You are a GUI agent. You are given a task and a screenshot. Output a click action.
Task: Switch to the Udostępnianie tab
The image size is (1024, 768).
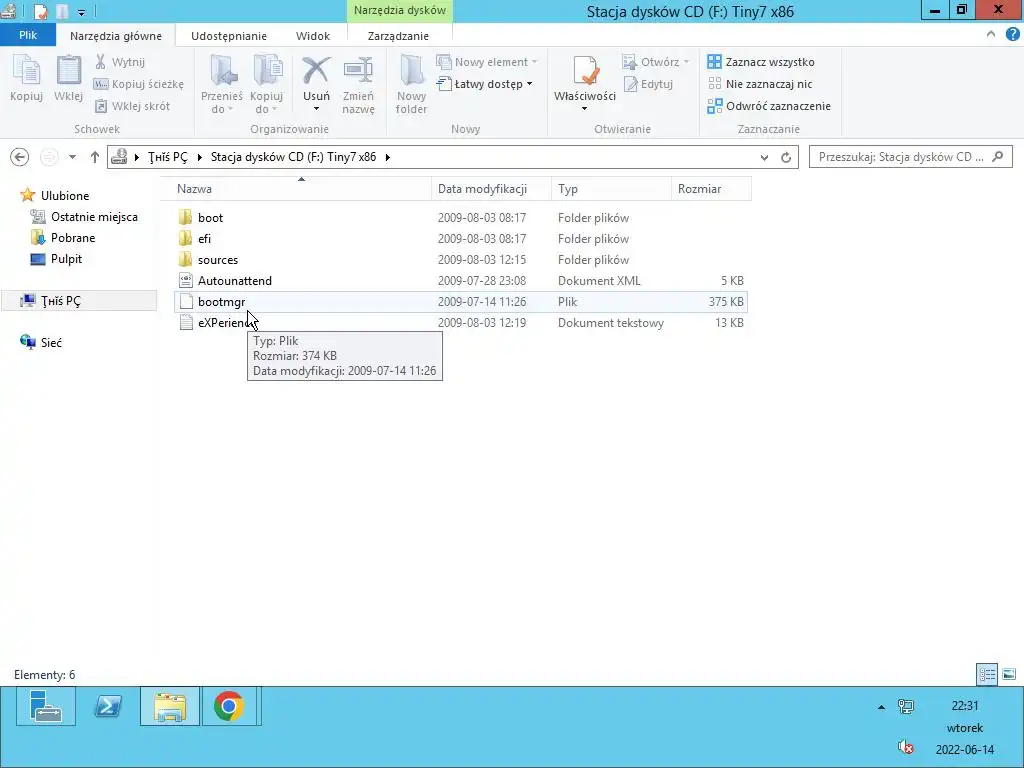[x=229, y=36]
